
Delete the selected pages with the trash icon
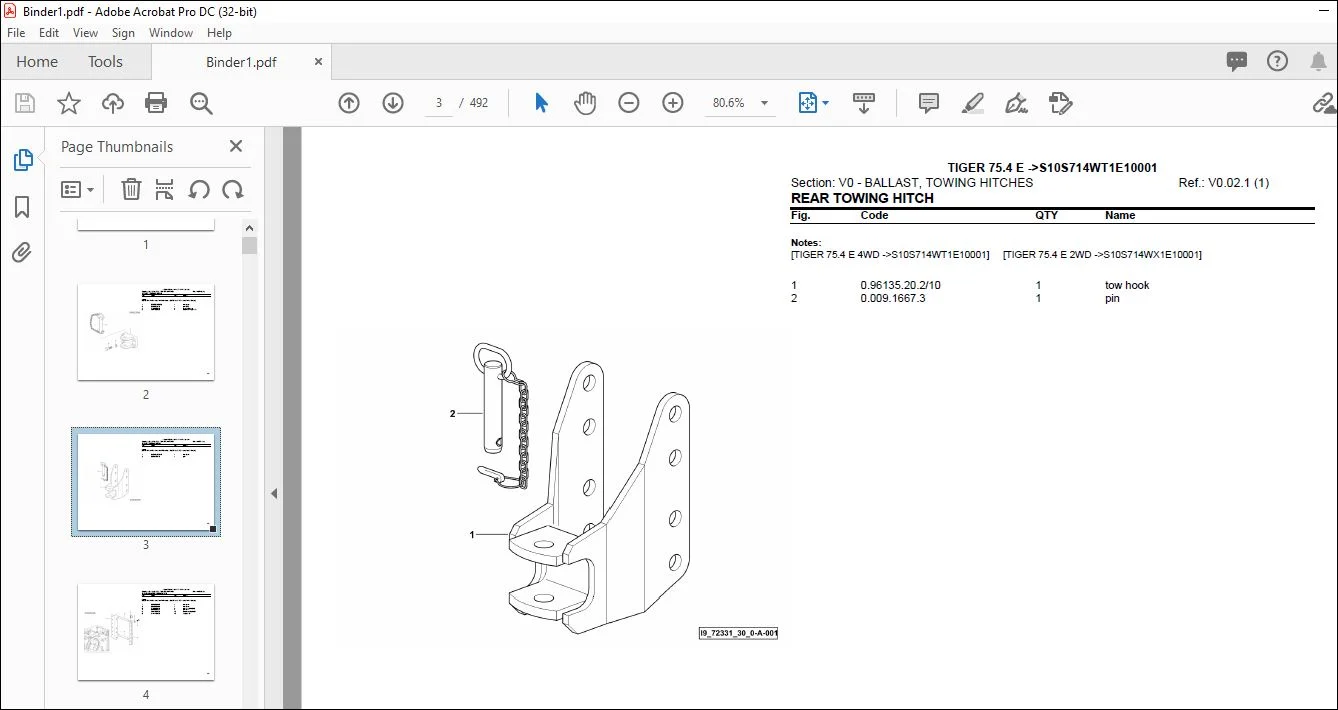coord(131,189)
